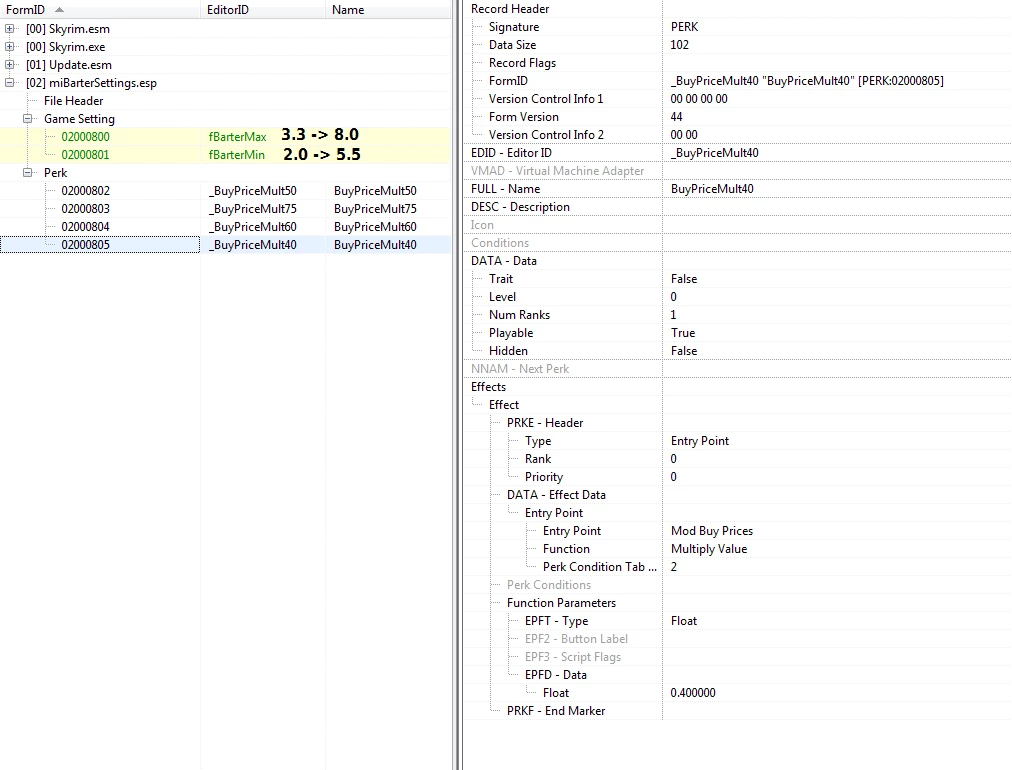Screen dimensions: 1012x770
Task: Click the Name column header
Action: point(388,10)
